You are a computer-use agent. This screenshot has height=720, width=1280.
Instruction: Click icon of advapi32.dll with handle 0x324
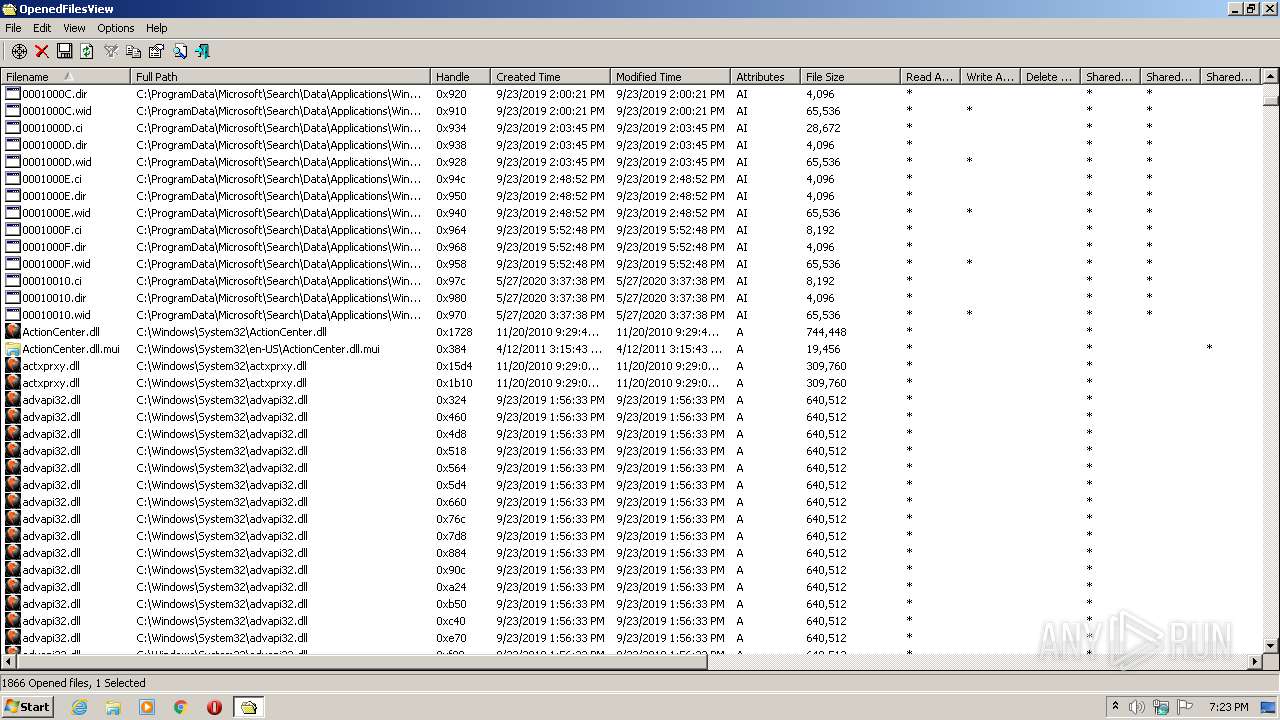pos(13,400)
